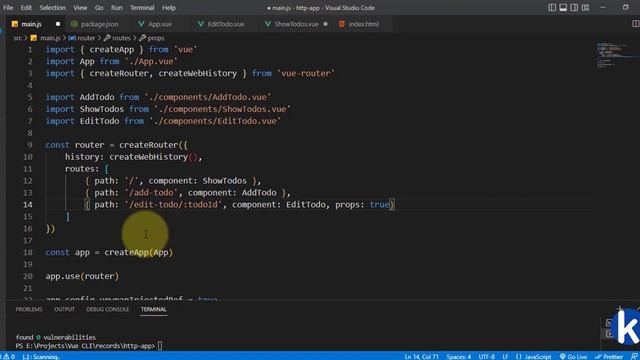The image size is (640, 360).
Task: Switch to the index.html tab
Action: tap(363, 24)
